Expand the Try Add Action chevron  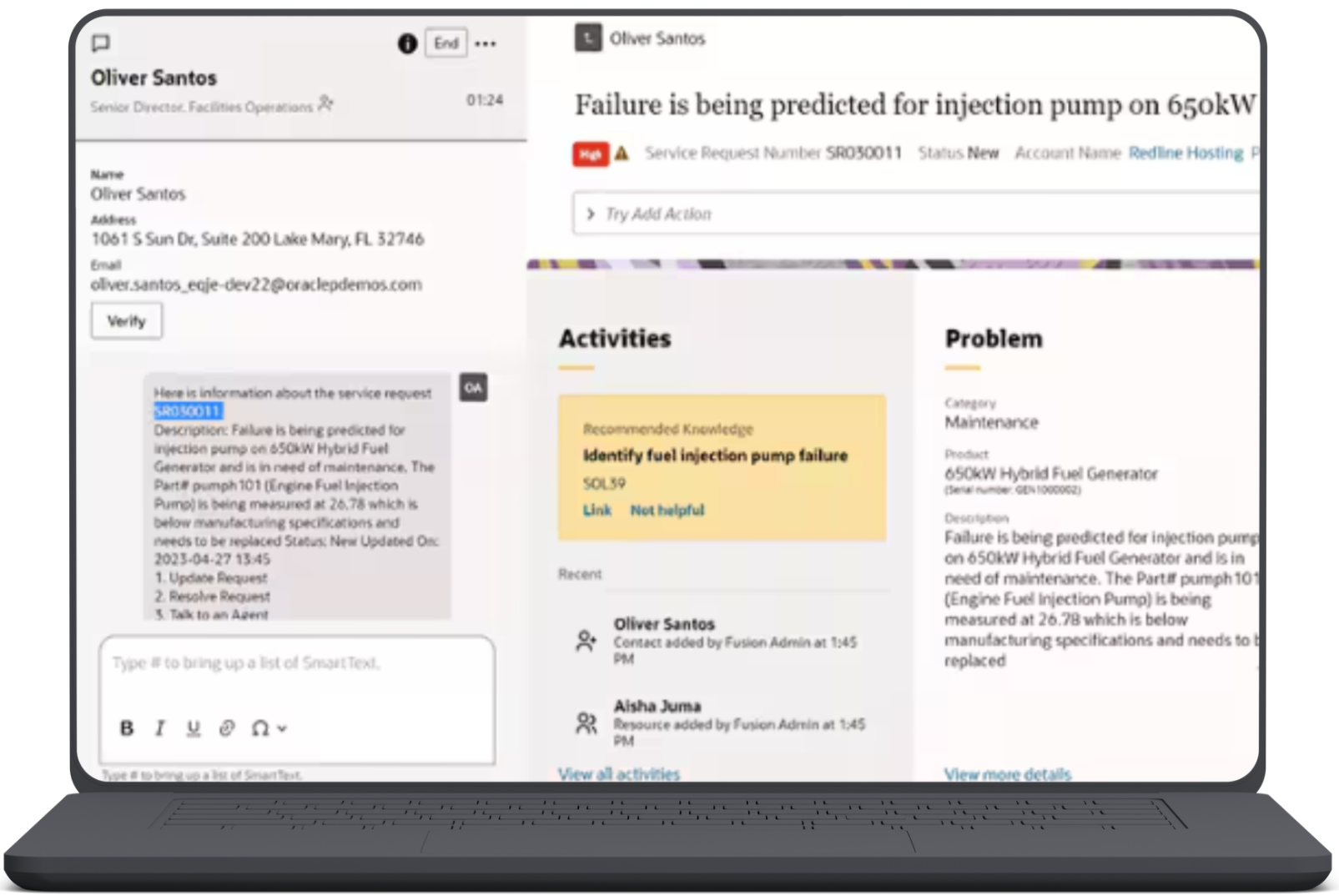591,214
